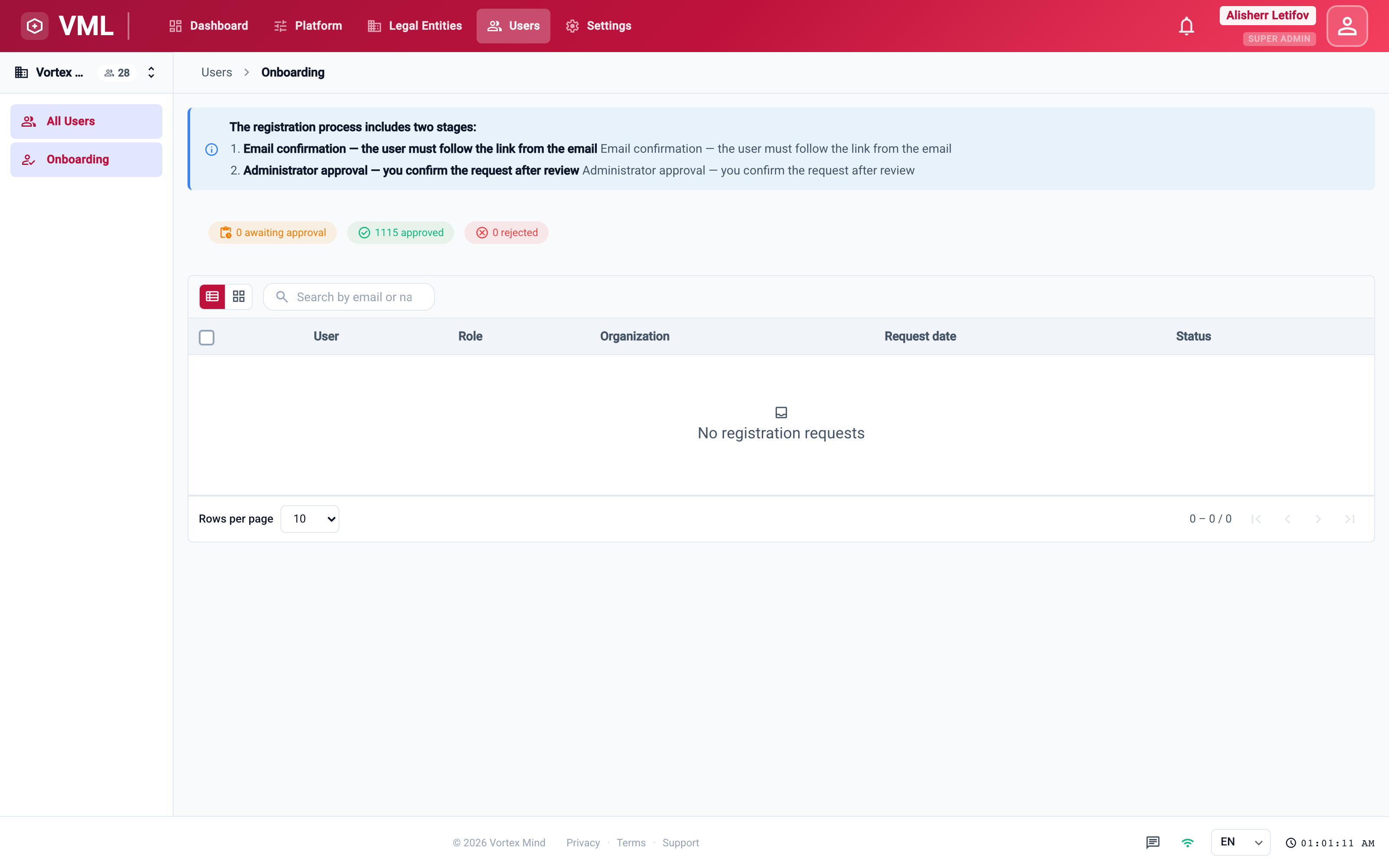Click the empty inbox icon in table
This screenshot has height=868, width=1389.
[x=781, y=412]
